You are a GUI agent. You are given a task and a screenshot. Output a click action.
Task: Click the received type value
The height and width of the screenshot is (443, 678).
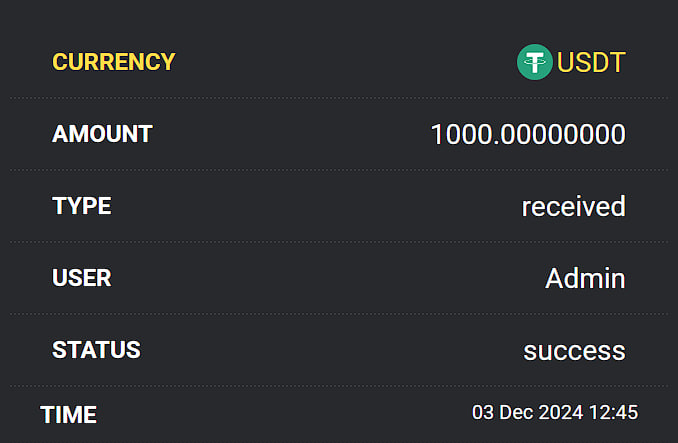(573, 207)
